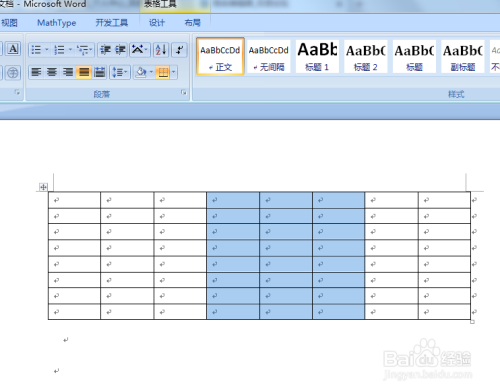The height and width of the screenshot is (392, 500).
Task: Apply distributed alignment
Action: 99,72
